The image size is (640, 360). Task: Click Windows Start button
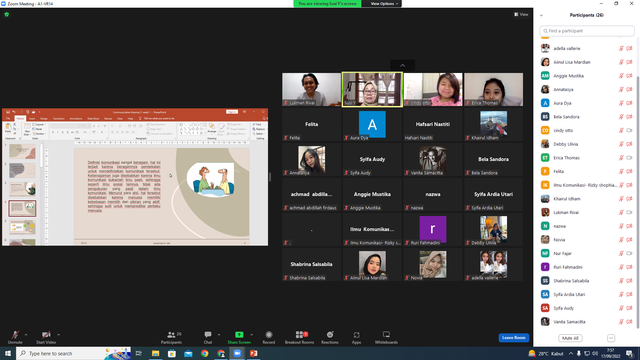click(8, 353)
